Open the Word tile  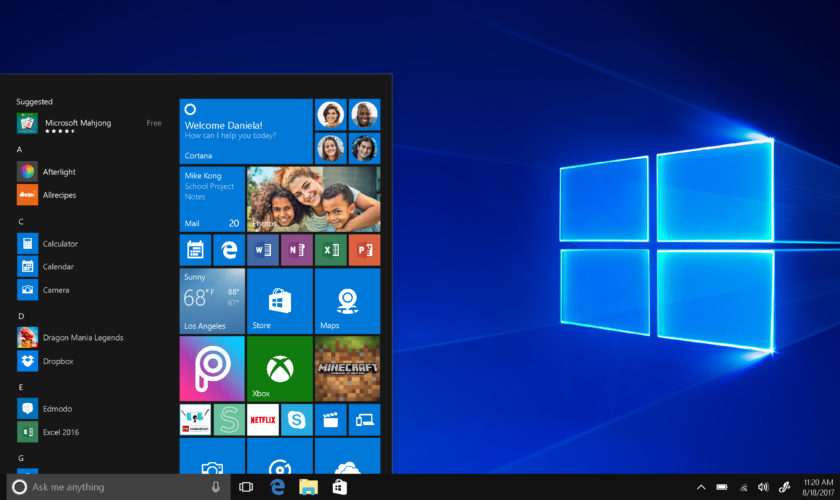pyautogui.click(x=263, y=250)
